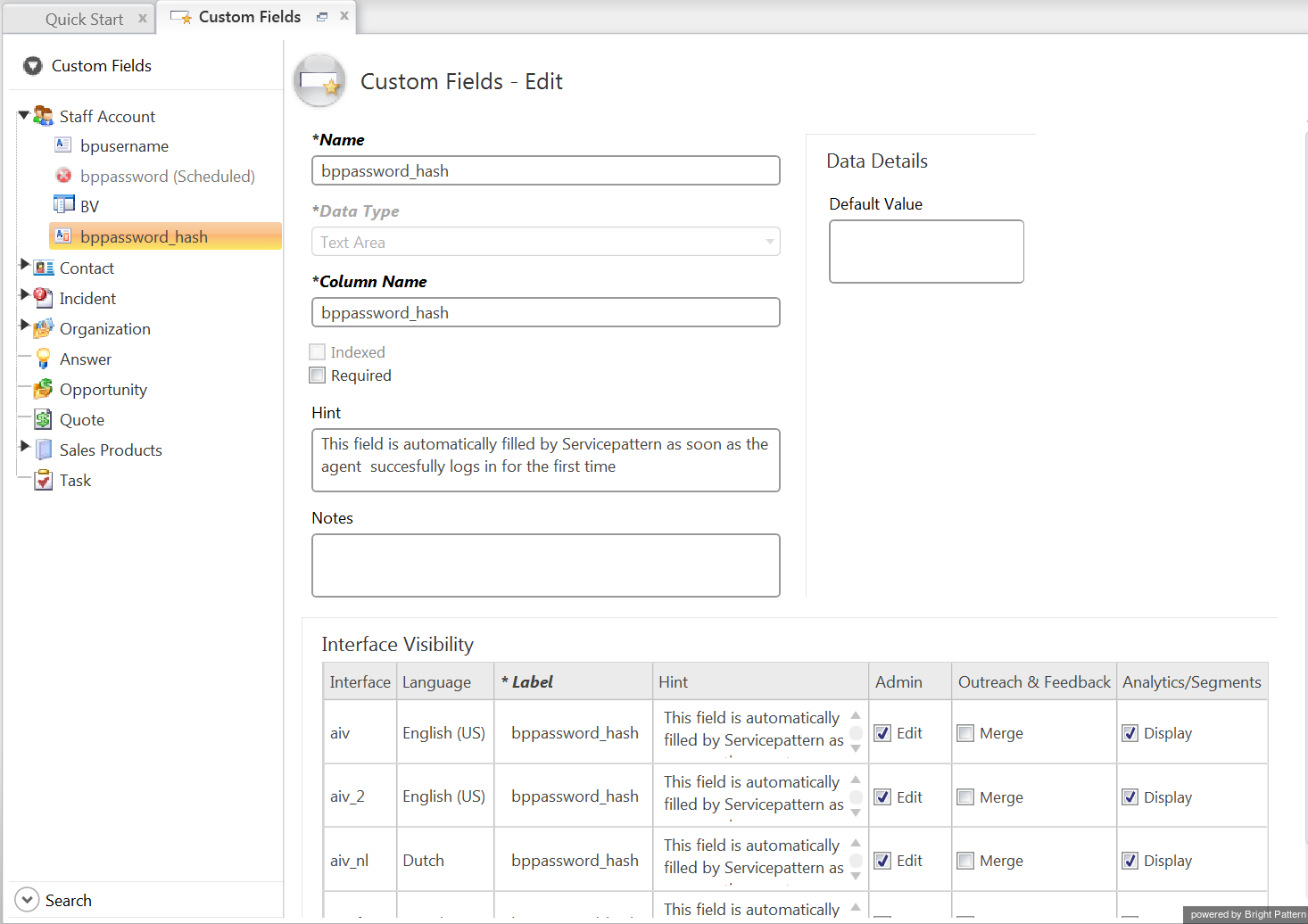1308x924 pixels.
Task: Click the Outreach & Feedback column header
Action: pos(1034,681)
